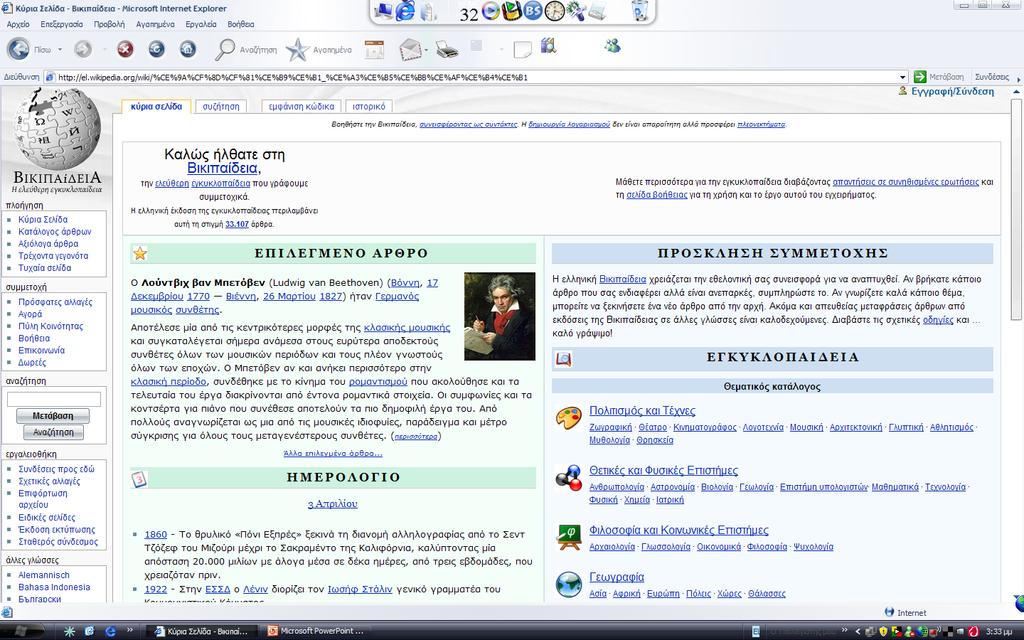Open the Βοήθεια menu in the menu bar
Image resolution: width=1024 pixels, height=640 pixels.
click(x=241, y=24)
